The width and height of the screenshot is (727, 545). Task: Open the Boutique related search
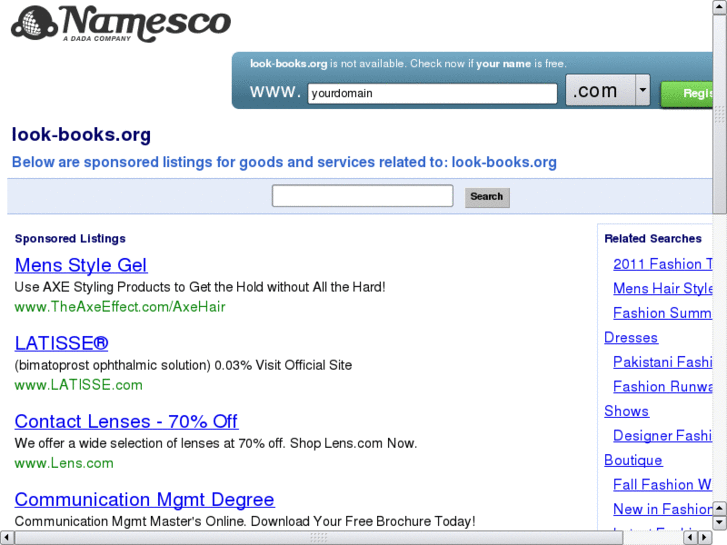[633, 460]
